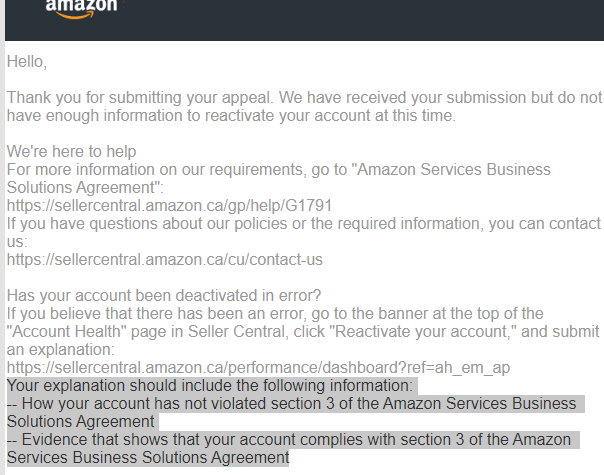This screenshot has width=604, height=475.
Task: Click the "For more information on our requirements" line
Action: [x=279, y=170]
